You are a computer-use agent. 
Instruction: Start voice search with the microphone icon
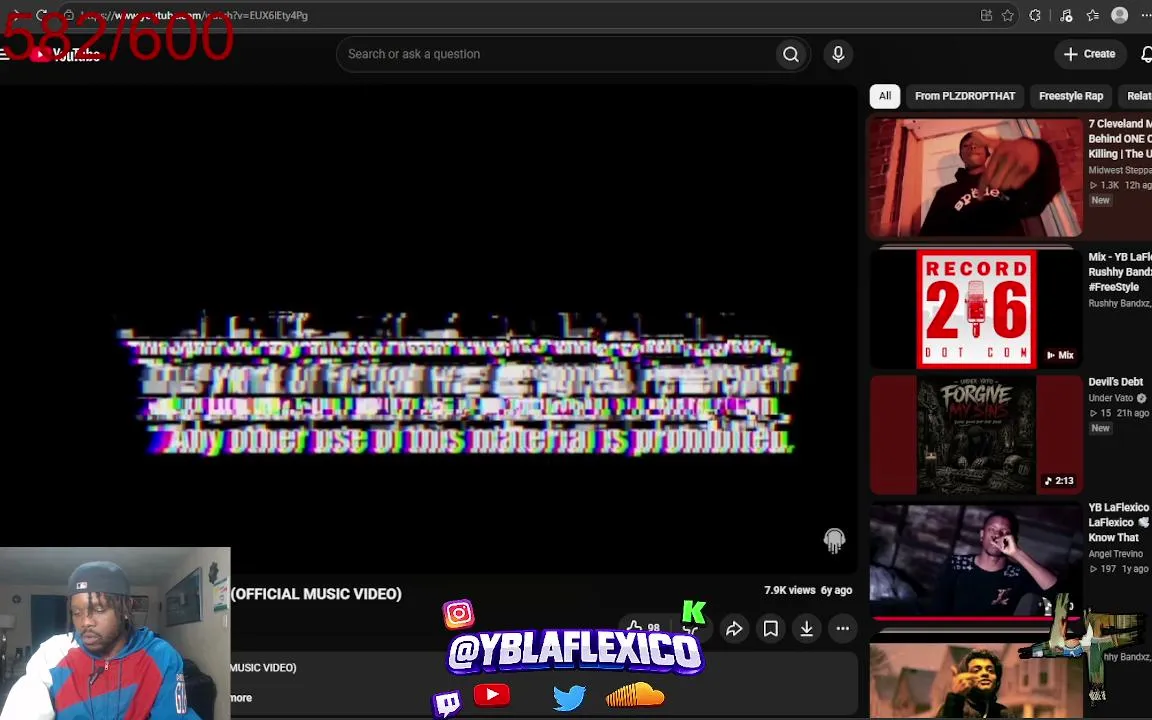tap(838, 54)
